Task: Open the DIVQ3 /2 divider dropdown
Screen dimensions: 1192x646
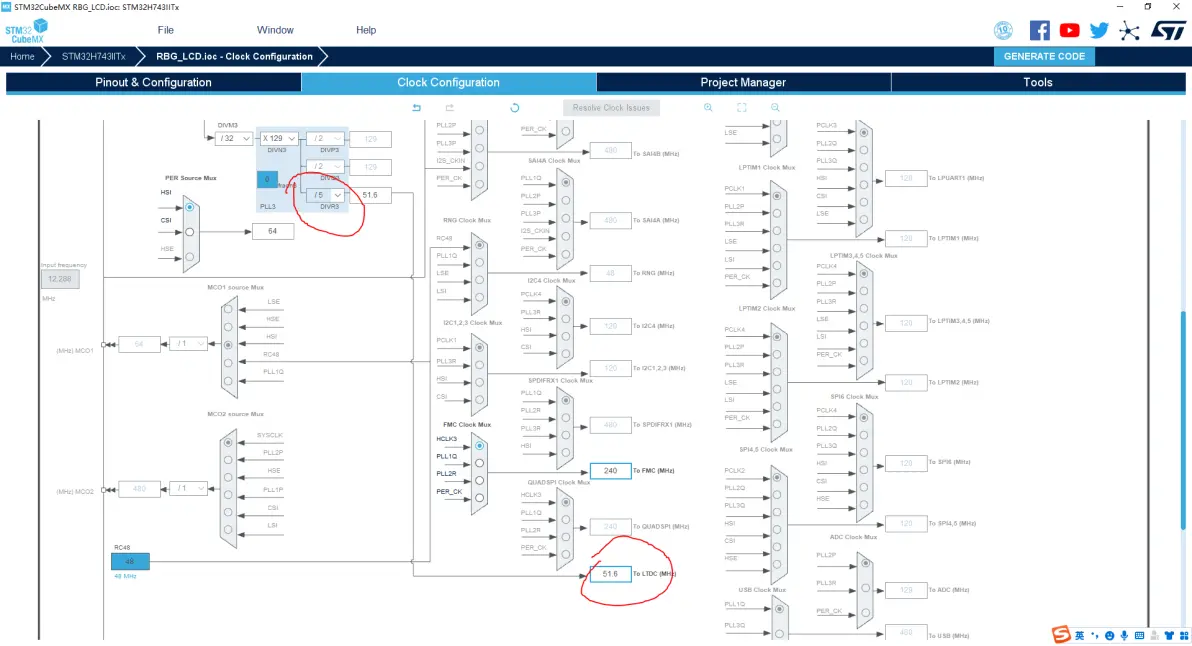Action: pos(325,166)
